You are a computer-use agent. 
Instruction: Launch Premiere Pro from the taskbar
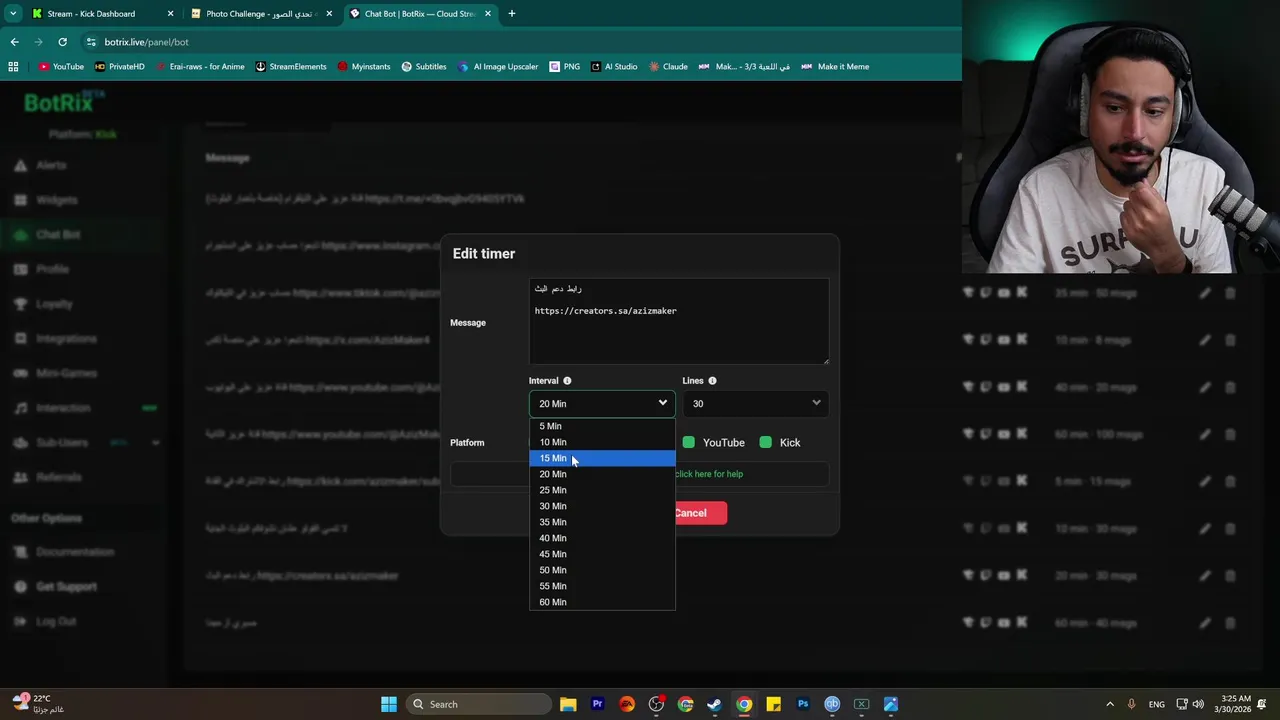[x=597, y=704]
